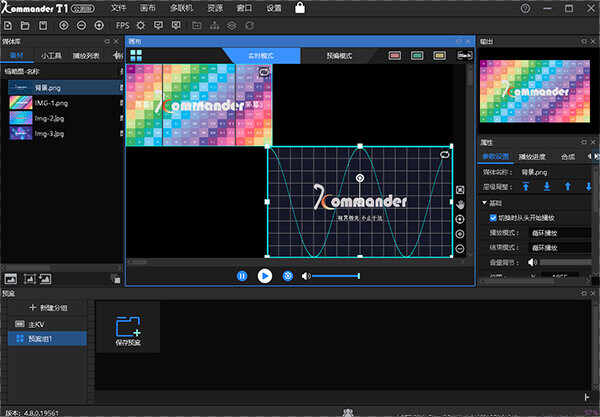
Task: Click the lock icon in the menu bar
Action: (301, 8)
